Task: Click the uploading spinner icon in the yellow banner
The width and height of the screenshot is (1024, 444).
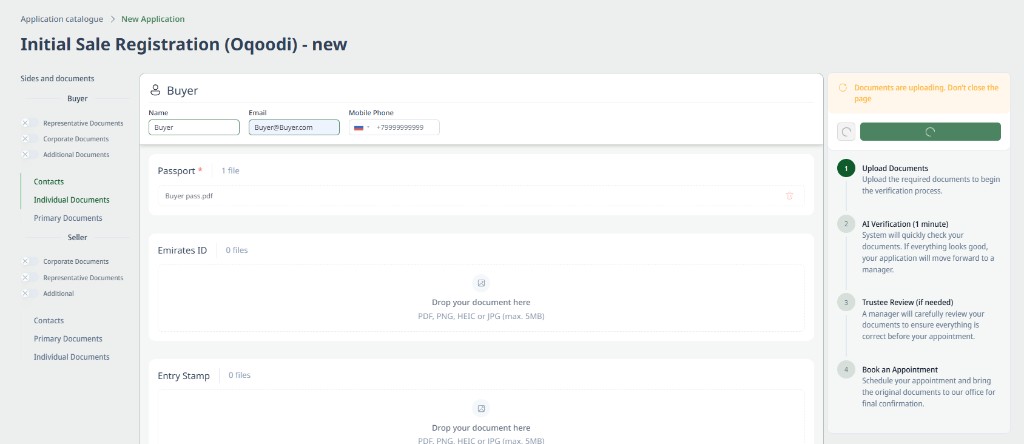Action: [842, 87]
